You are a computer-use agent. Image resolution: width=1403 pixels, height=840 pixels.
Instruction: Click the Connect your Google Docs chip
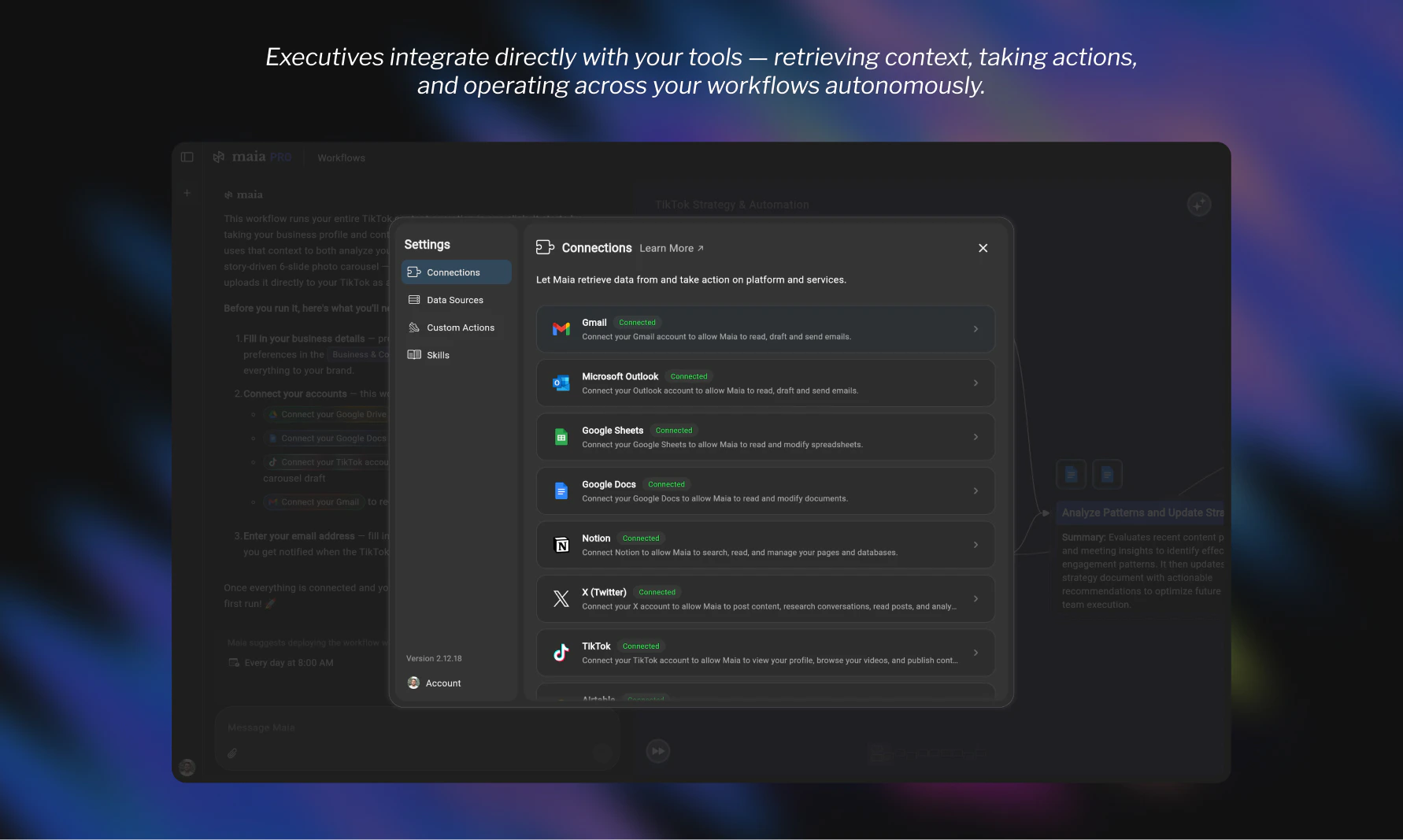coord(326,439)
